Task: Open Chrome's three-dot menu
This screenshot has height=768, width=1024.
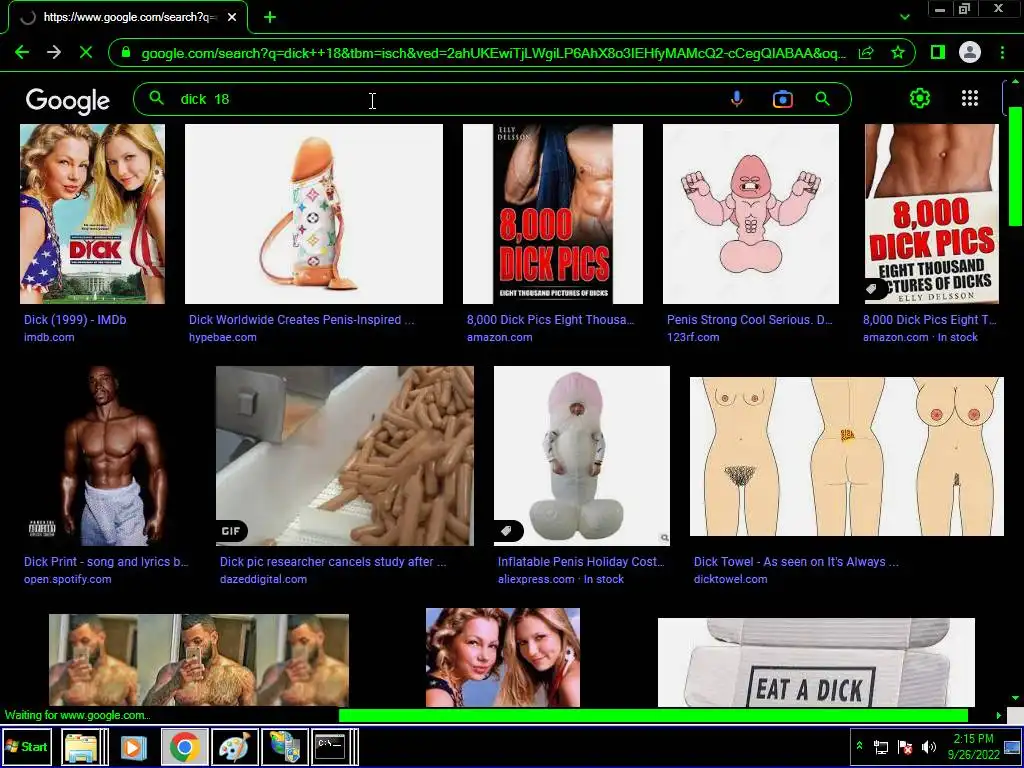Action: [x=1002, y=52]
